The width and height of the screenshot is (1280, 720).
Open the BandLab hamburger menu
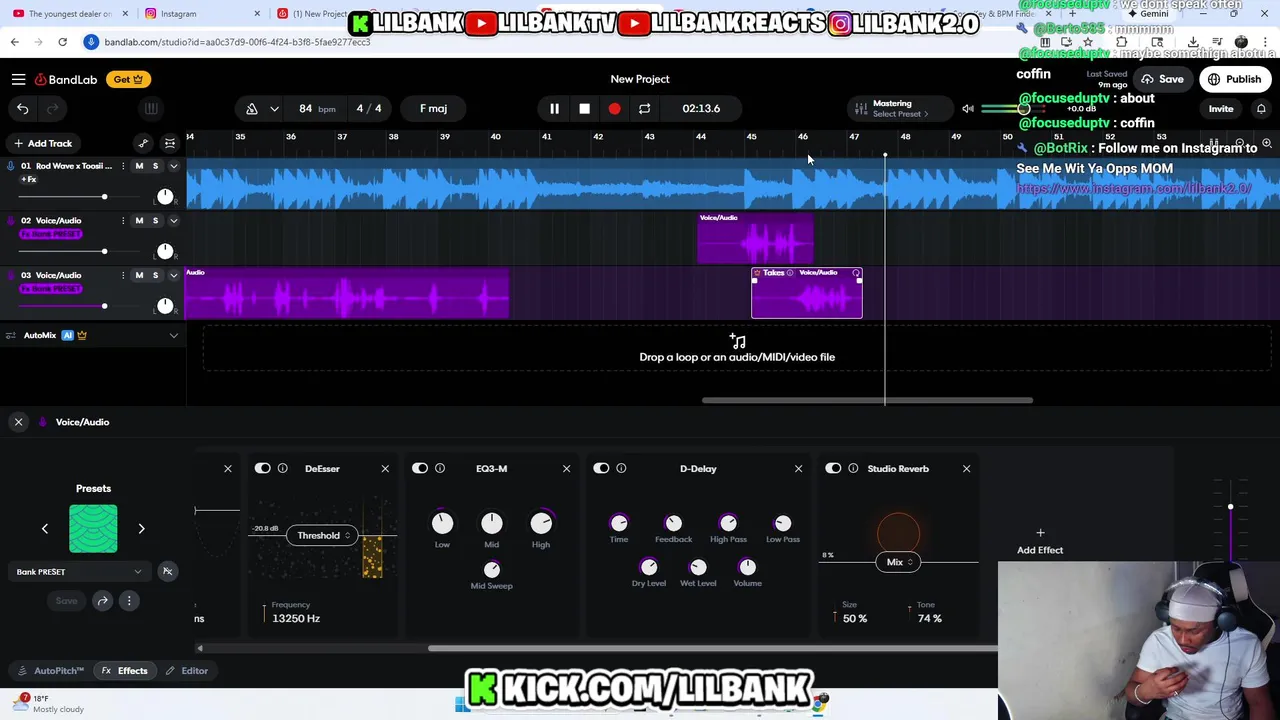[x=18, y=79]
